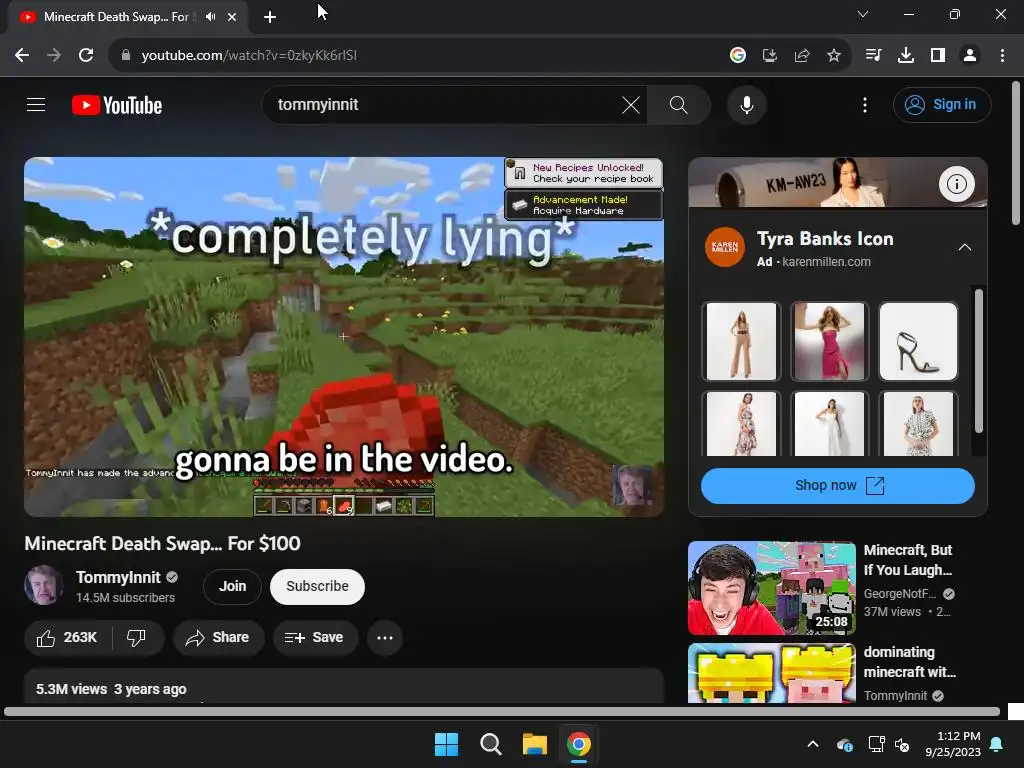
Task: Search with voice using microphone icon
Action: (x=746, y=104)
